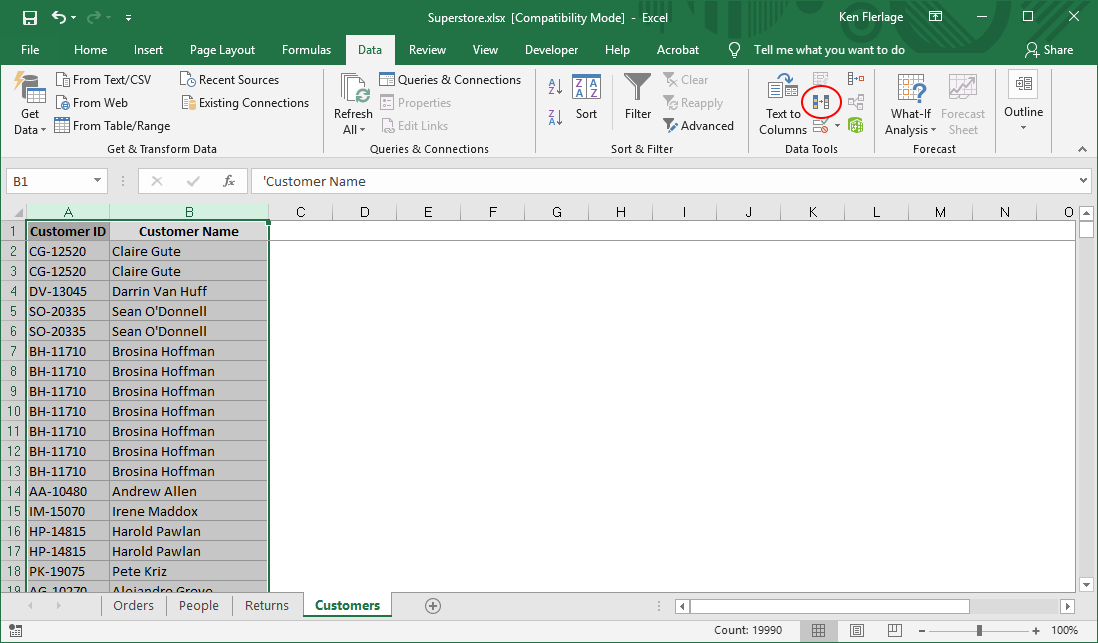The height and width of the screenshot is (643, 1098).
Task: Click inside the formula bar
Action: click(x=664, y=181)
